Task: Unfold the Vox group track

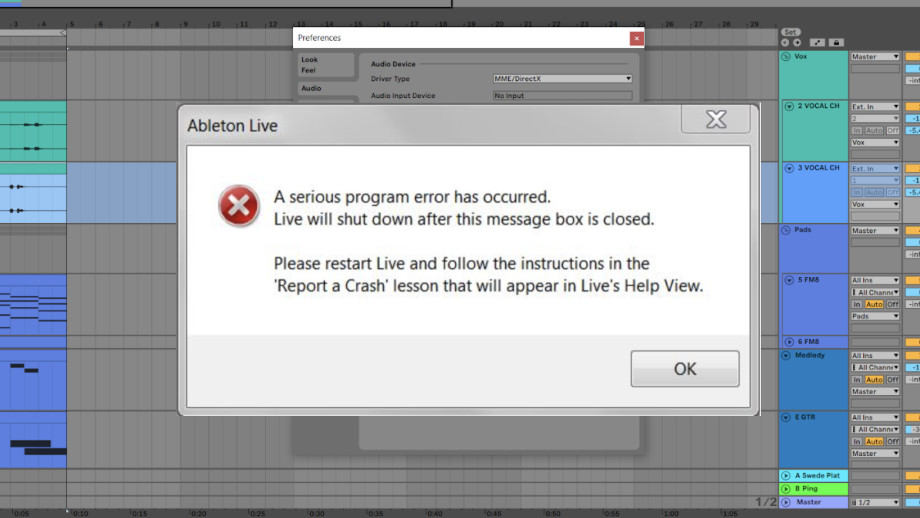Action: [786, 57]
